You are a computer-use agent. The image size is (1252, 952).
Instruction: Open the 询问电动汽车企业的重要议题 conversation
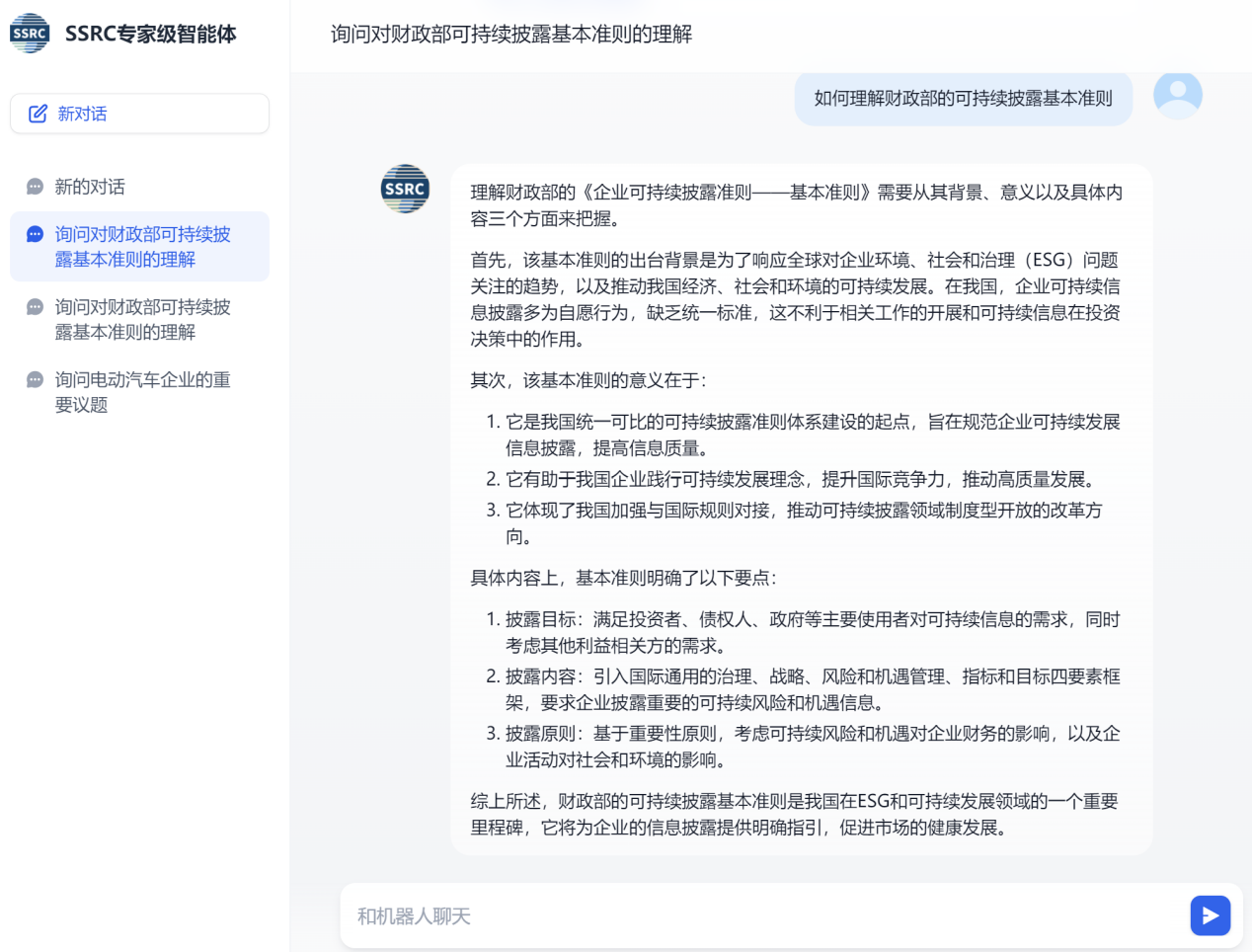[x=142, y=392]
